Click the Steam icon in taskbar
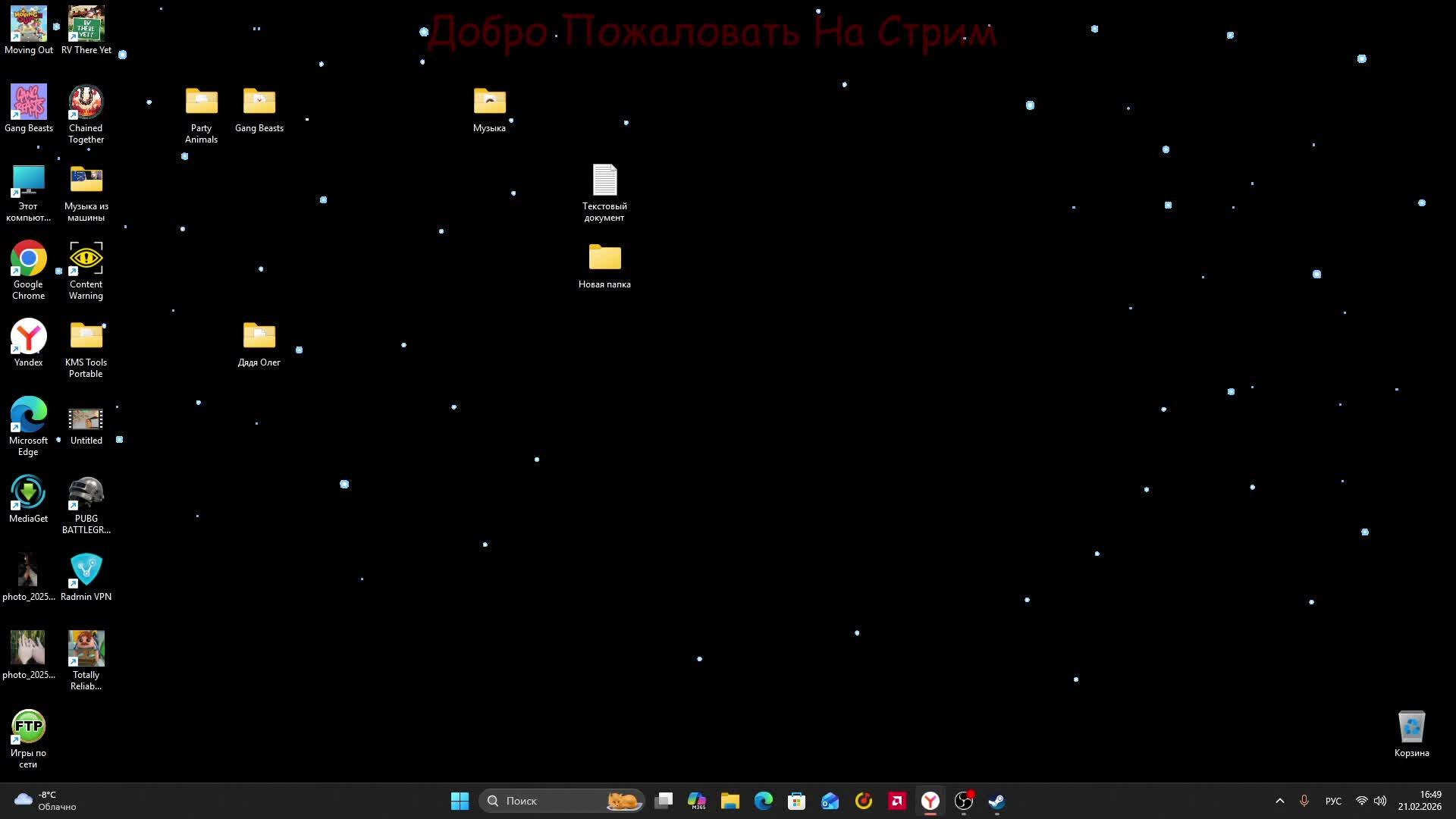The height and width of the screenshot is (819, 1456). point(996,801)
